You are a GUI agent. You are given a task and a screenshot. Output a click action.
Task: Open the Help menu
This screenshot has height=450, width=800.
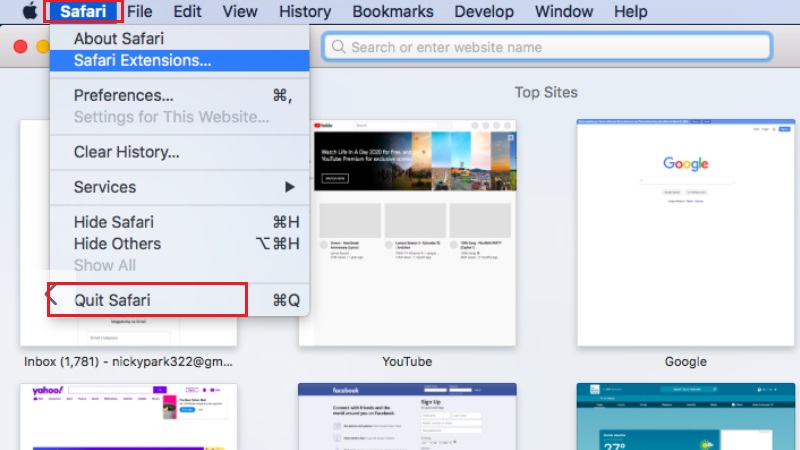coord(631,11)
